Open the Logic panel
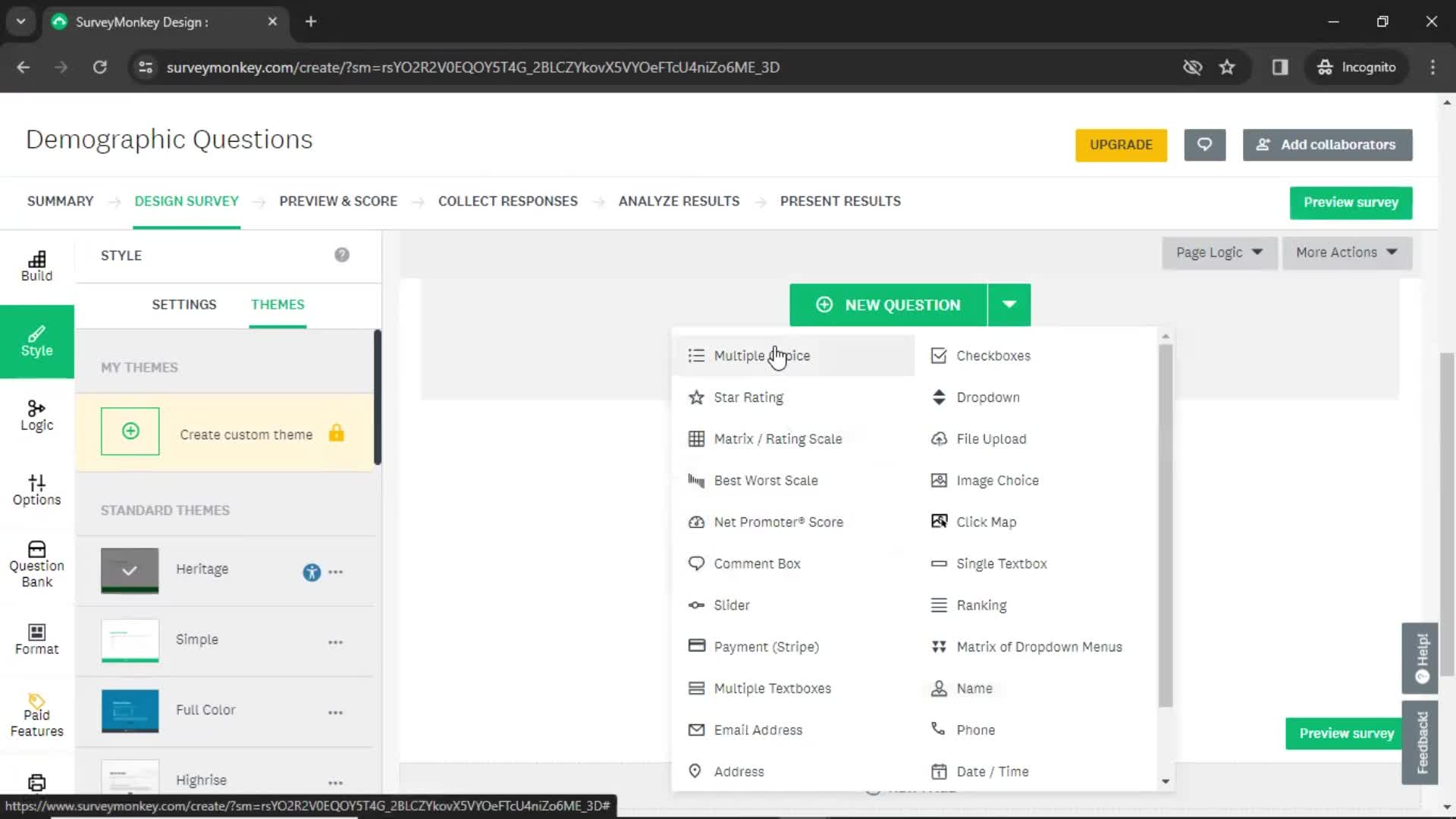 coord(37,414)
